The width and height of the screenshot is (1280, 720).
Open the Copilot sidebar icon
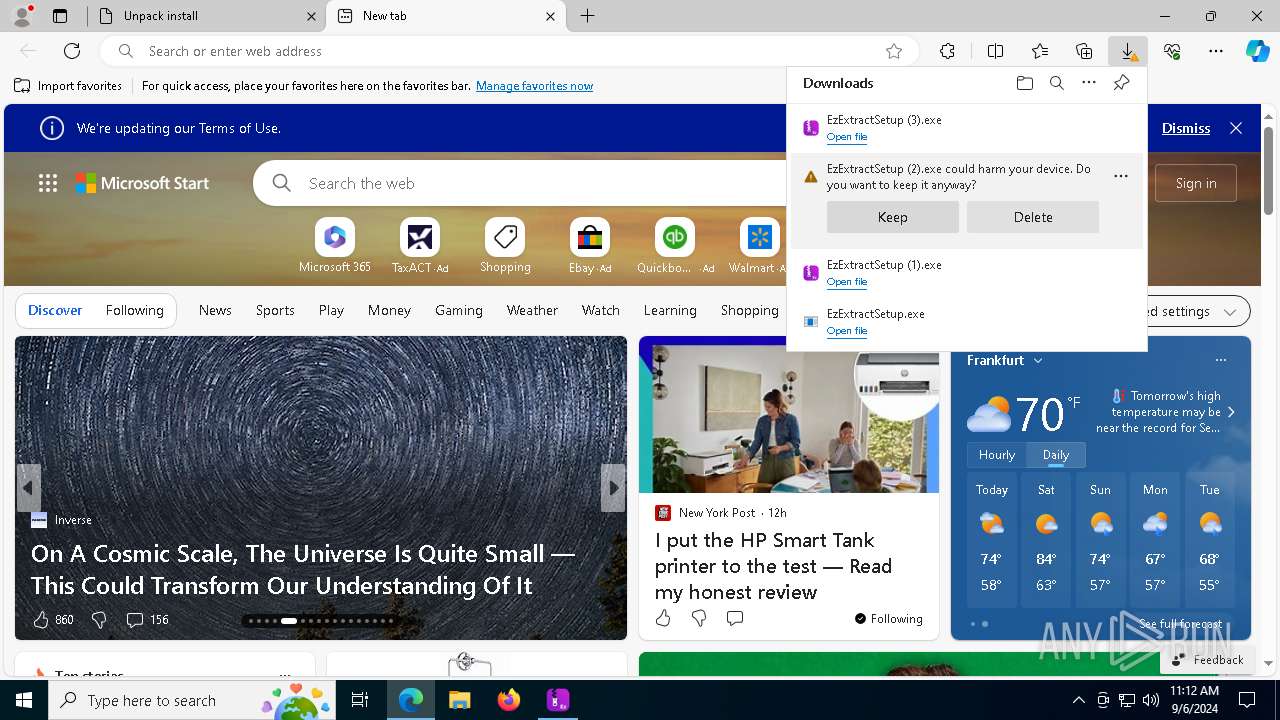(1257, 51)
